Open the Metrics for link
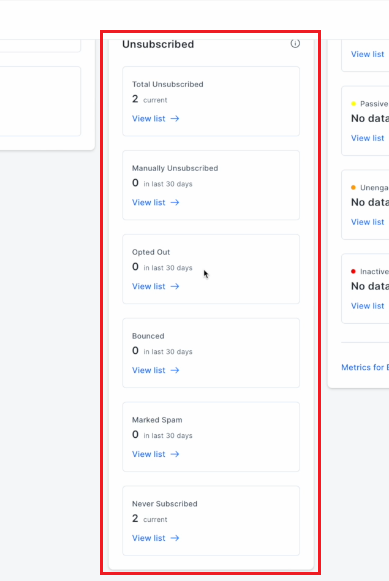The image size is (389, 581). 365,367
